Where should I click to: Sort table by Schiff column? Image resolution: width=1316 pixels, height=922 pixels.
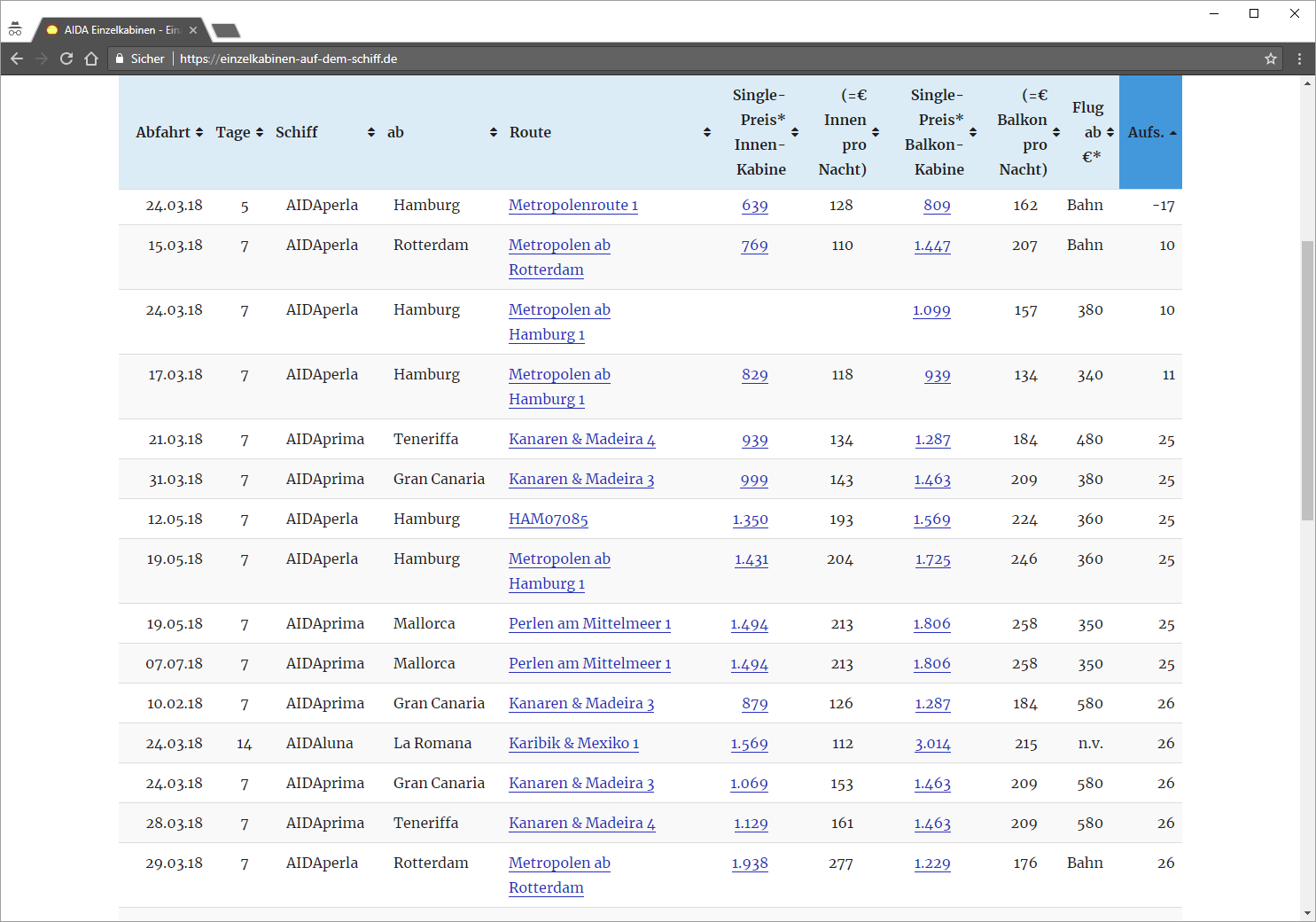(325, 132)
